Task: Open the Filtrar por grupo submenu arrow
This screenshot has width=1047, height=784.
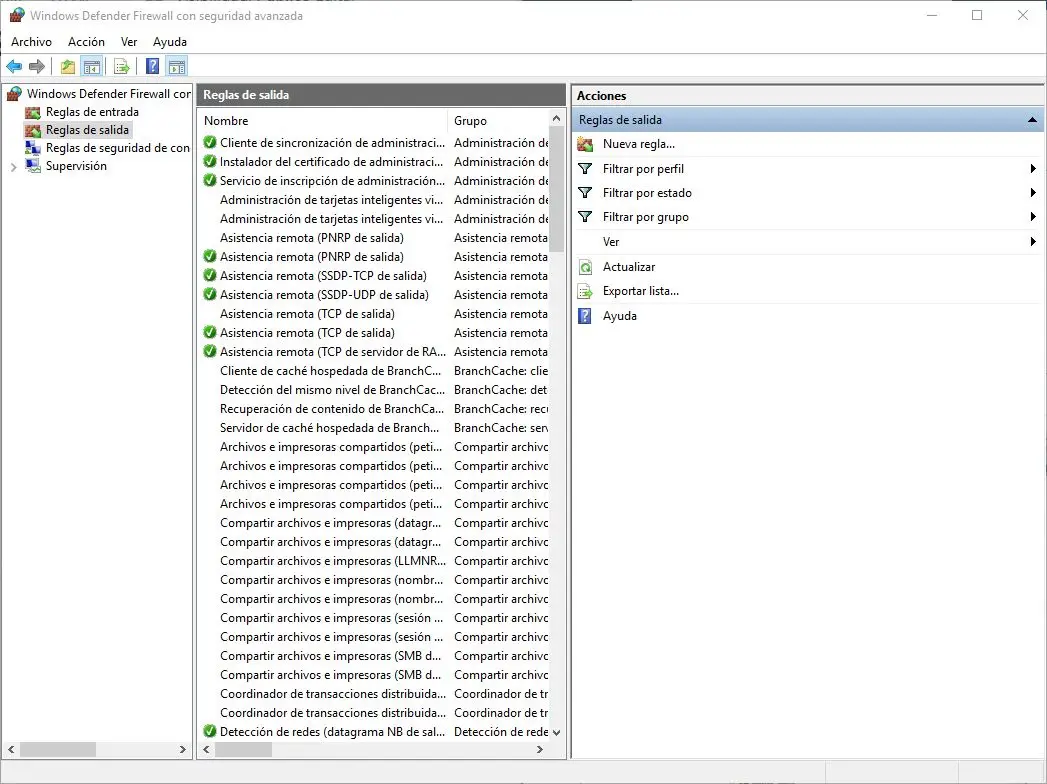Action: click(x=1033, y=217)
